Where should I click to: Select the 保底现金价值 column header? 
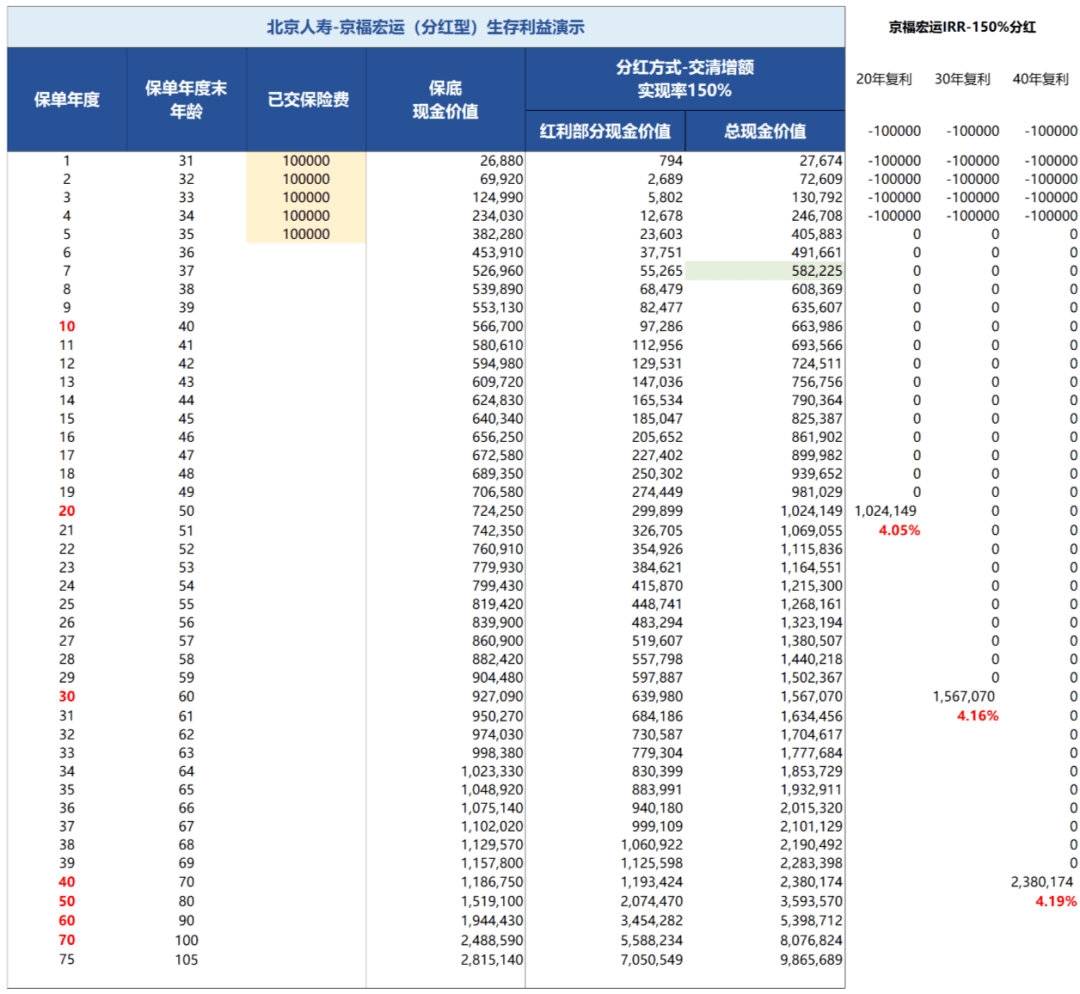point(445,100)
